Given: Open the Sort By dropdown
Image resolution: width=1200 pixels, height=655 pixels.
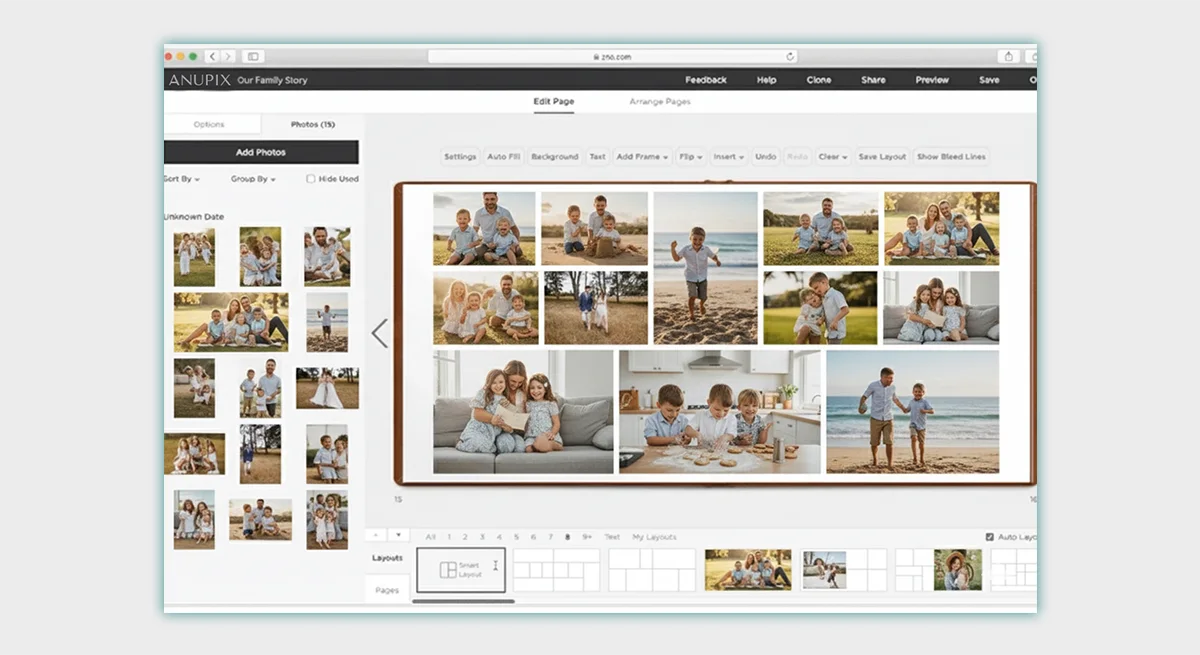Looking at the screenshot, I should tap(182, 179).
